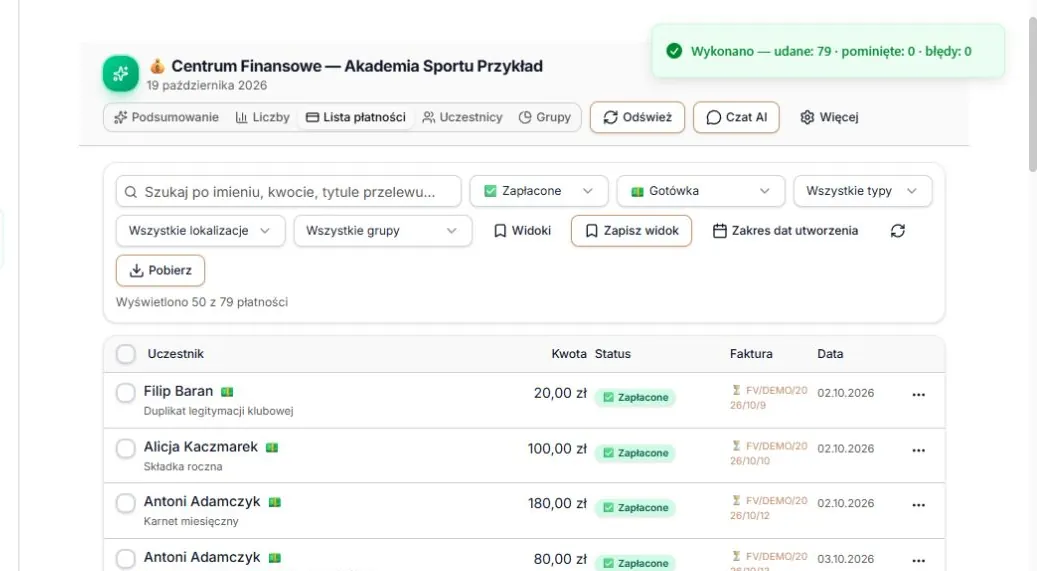This screenshot has height=571, width=1037.
Task: Click the magnifier icon in search field
Action: [131, 192]
